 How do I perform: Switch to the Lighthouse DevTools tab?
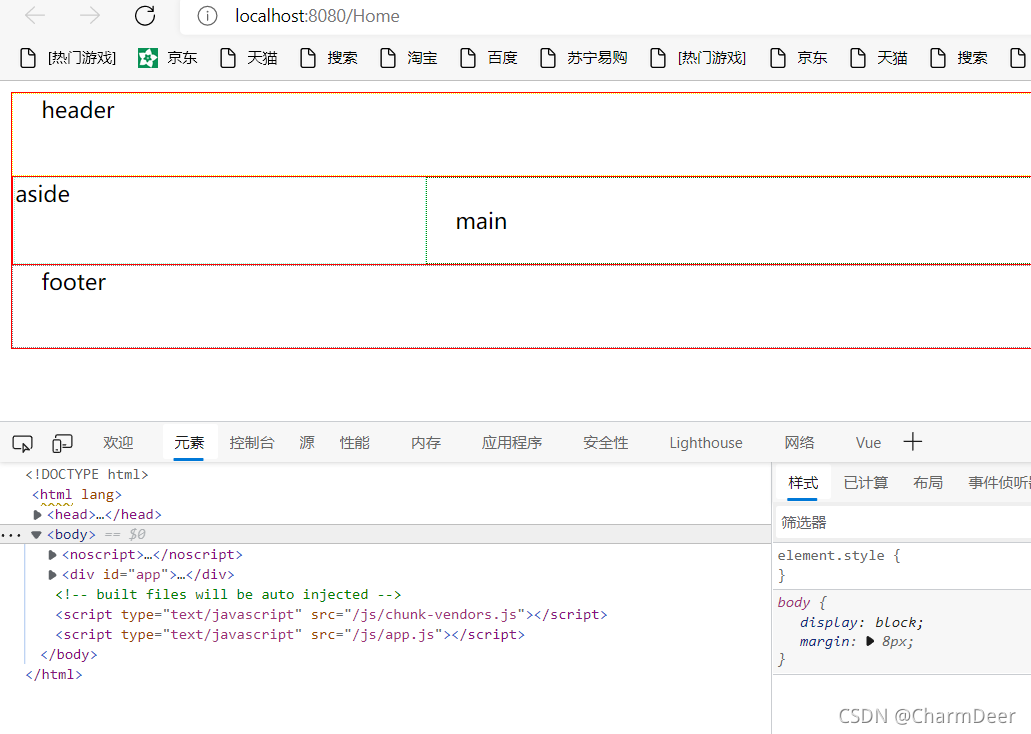tap(706, 443)
